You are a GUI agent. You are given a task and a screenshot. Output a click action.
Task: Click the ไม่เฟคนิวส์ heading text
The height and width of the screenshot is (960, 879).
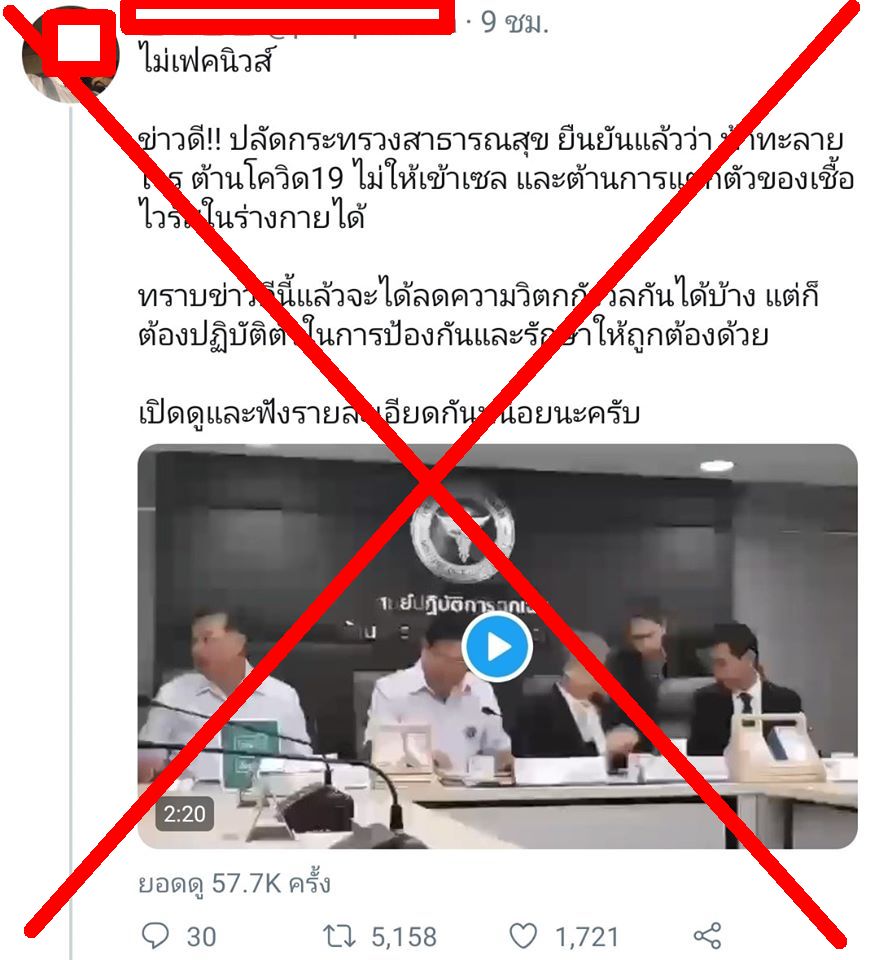pyautogui.click(x=206, y=62)
